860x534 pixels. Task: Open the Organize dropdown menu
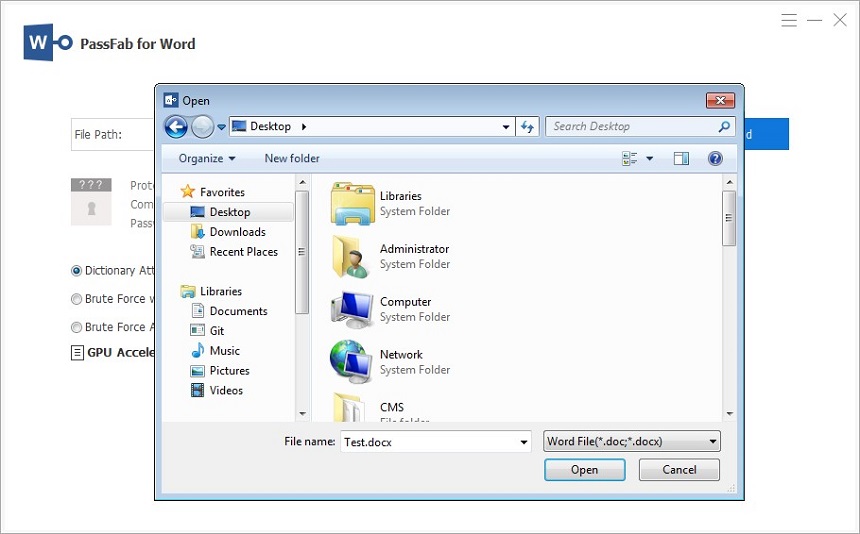[x=207, y=158]
